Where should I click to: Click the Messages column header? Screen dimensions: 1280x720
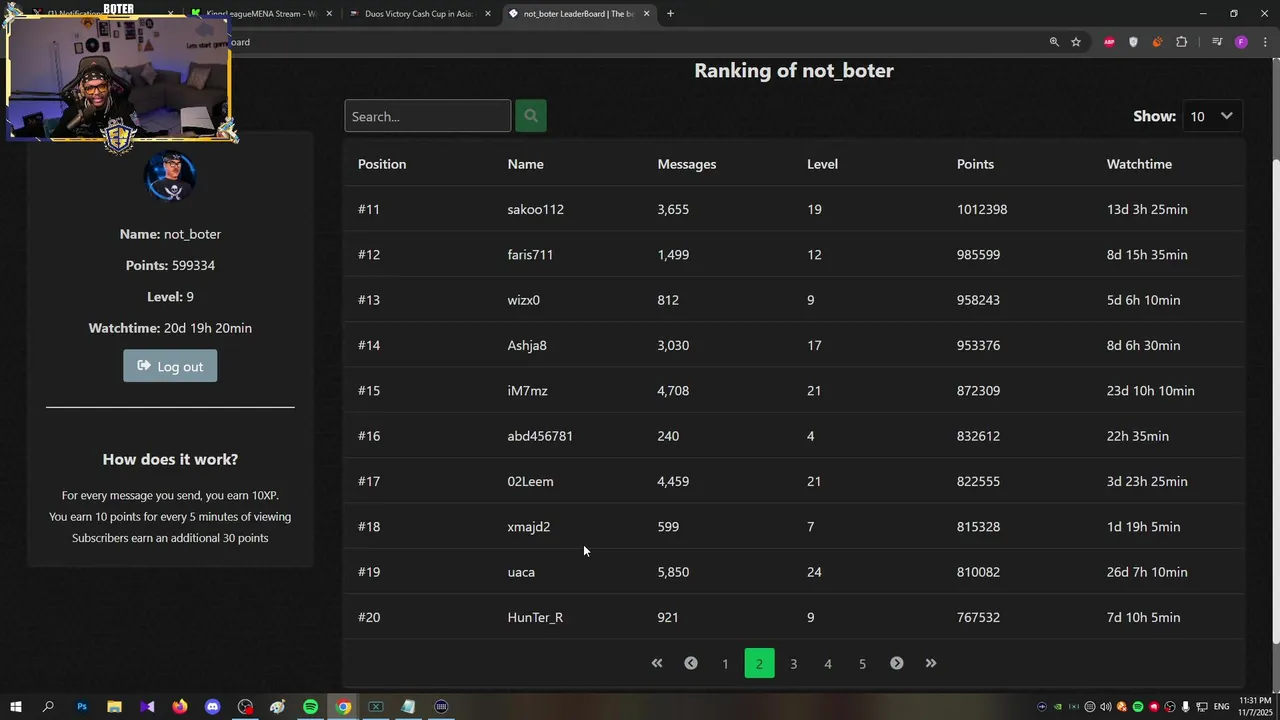click(686, 164)
